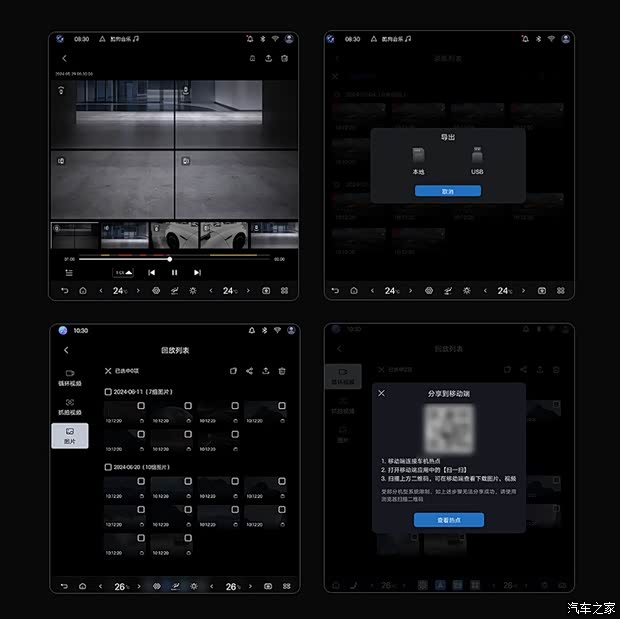Select the last filmstrip thumbnail on playback screen

[x=274, y=235]
